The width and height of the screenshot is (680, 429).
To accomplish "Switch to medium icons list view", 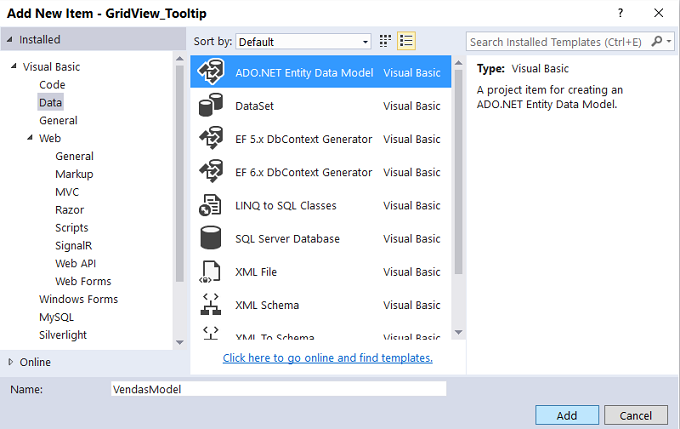I will [x=406, y=41].
